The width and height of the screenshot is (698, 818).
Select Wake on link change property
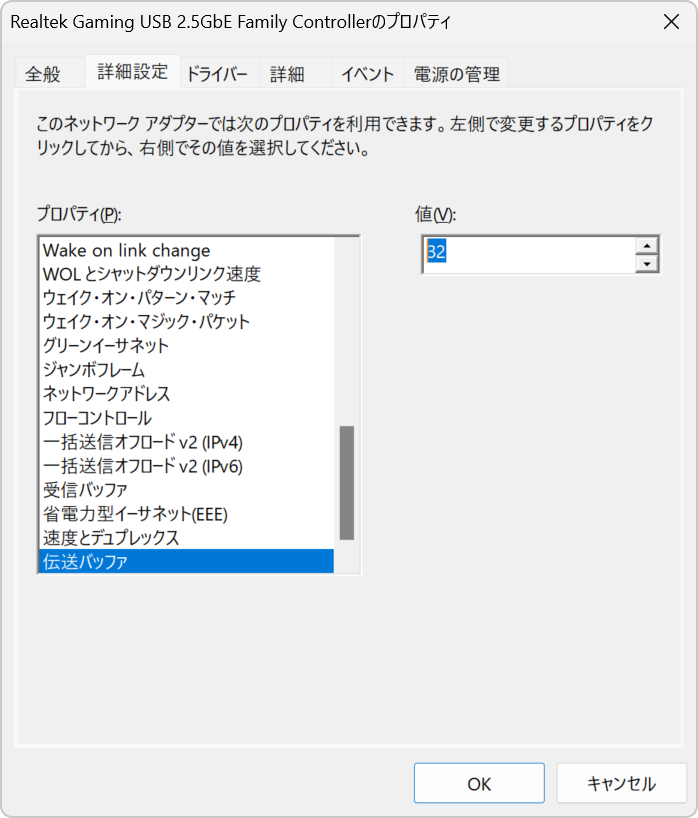click(186, 250)
